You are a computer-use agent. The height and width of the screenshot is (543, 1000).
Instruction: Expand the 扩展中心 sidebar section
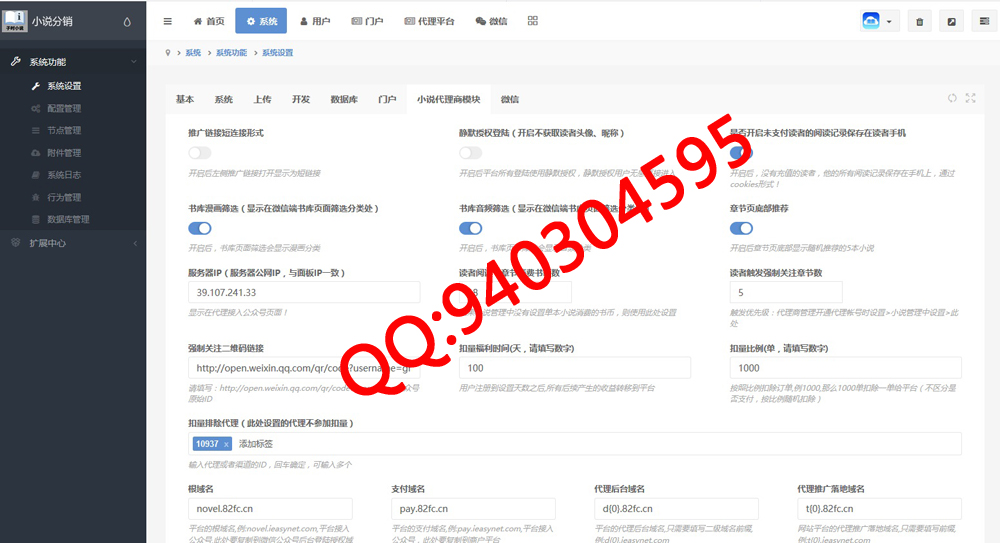tap(72, 243)
